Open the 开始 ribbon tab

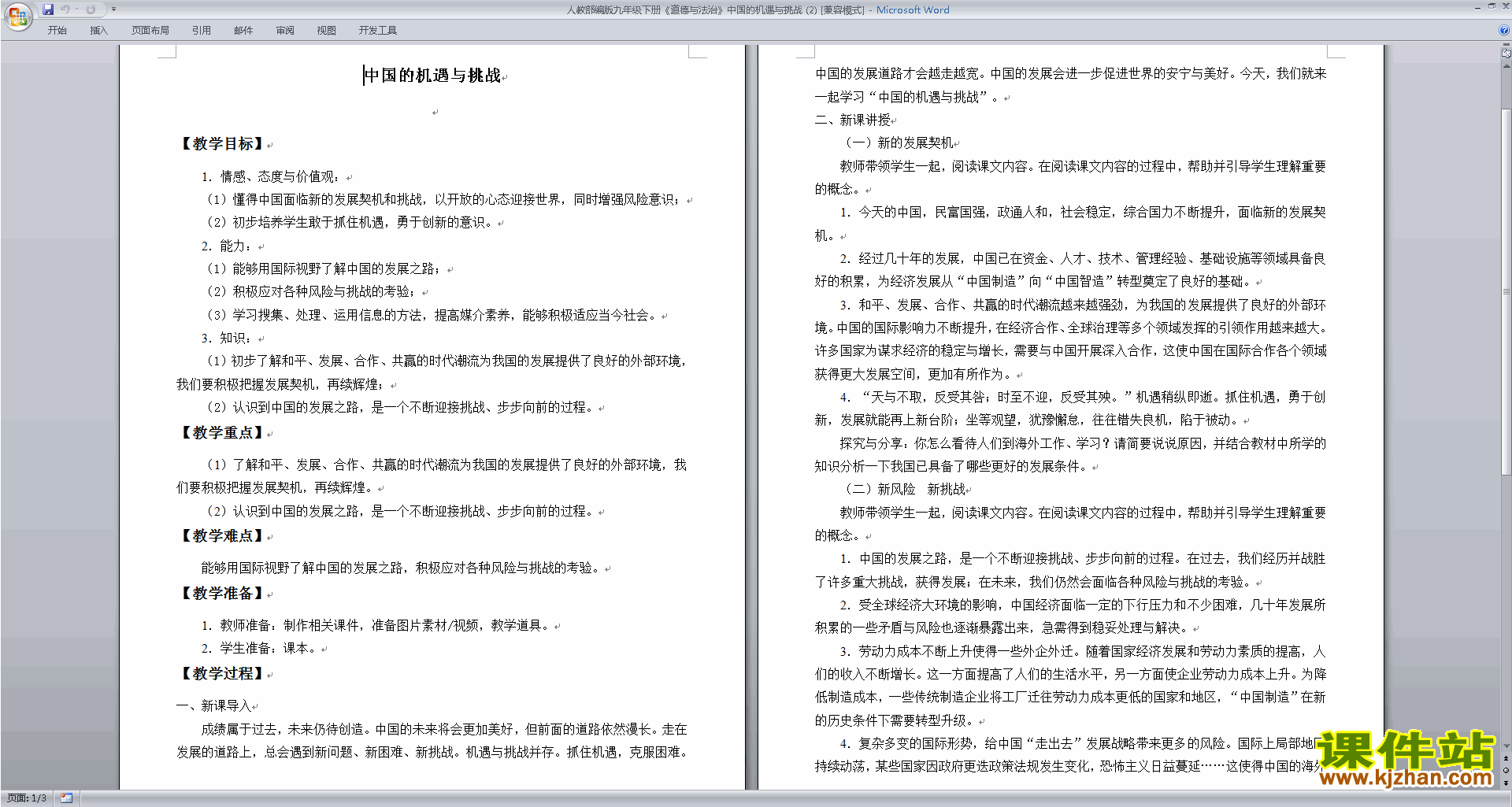(x=57, y=31)
